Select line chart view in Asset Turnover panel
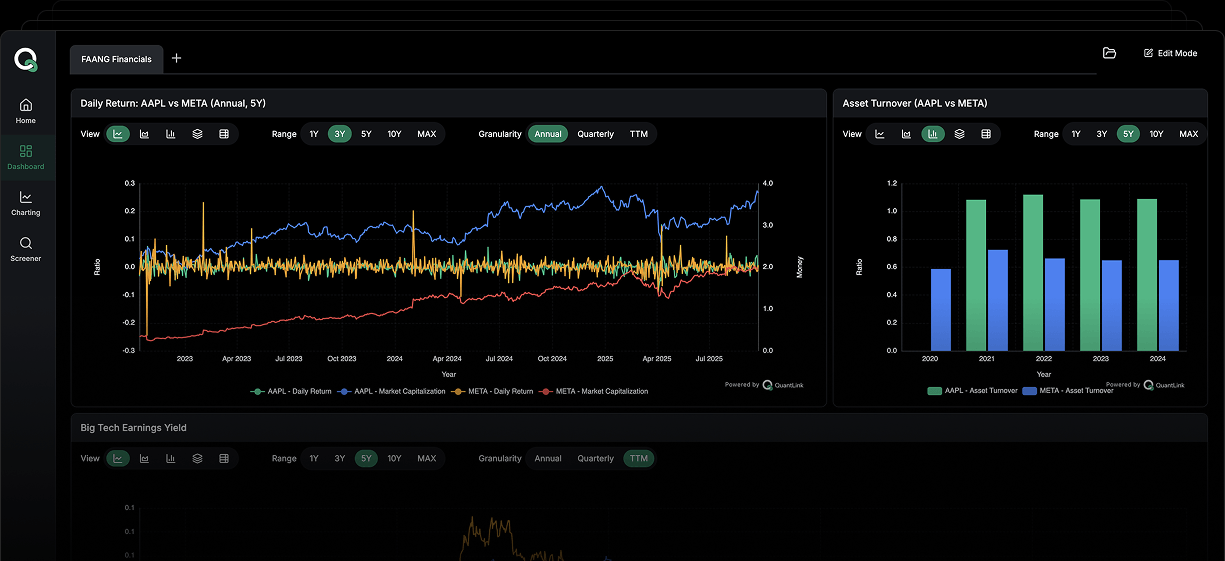1225x561 pixels. [880, 134]
